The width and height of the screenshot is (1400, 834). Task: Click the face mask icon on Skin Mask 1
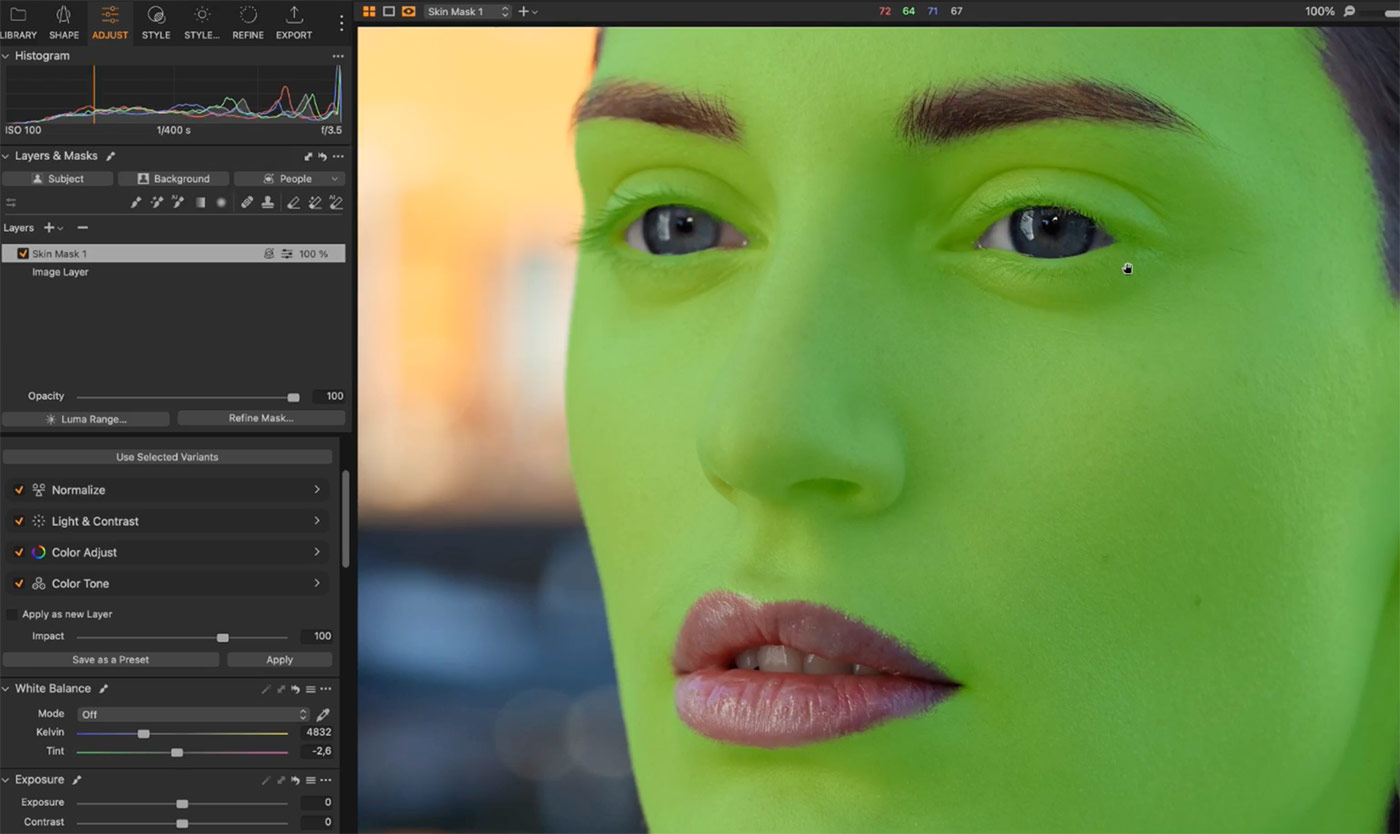(269, 254)
